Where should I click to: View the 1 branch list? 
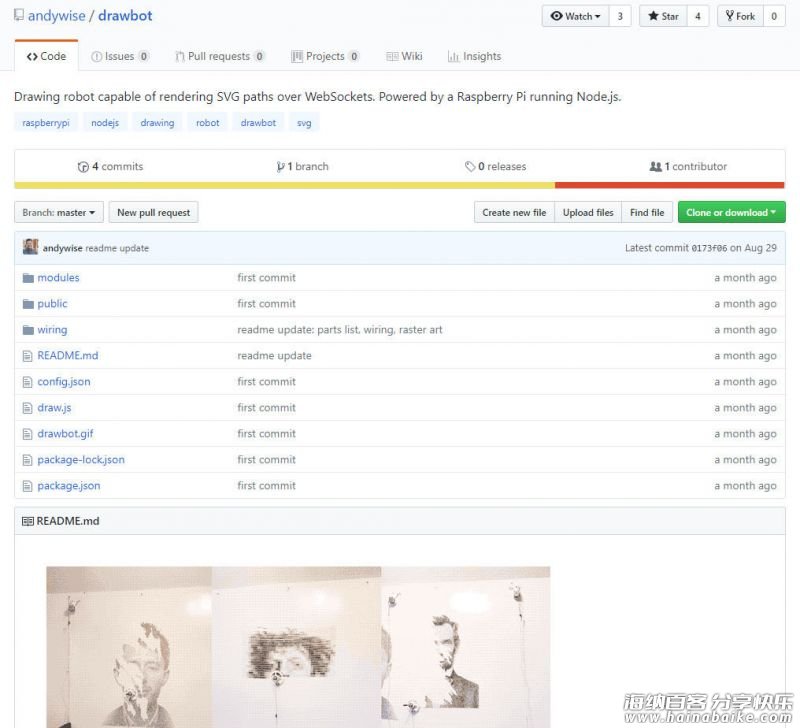pyautogui.click(x=303, y=167)
